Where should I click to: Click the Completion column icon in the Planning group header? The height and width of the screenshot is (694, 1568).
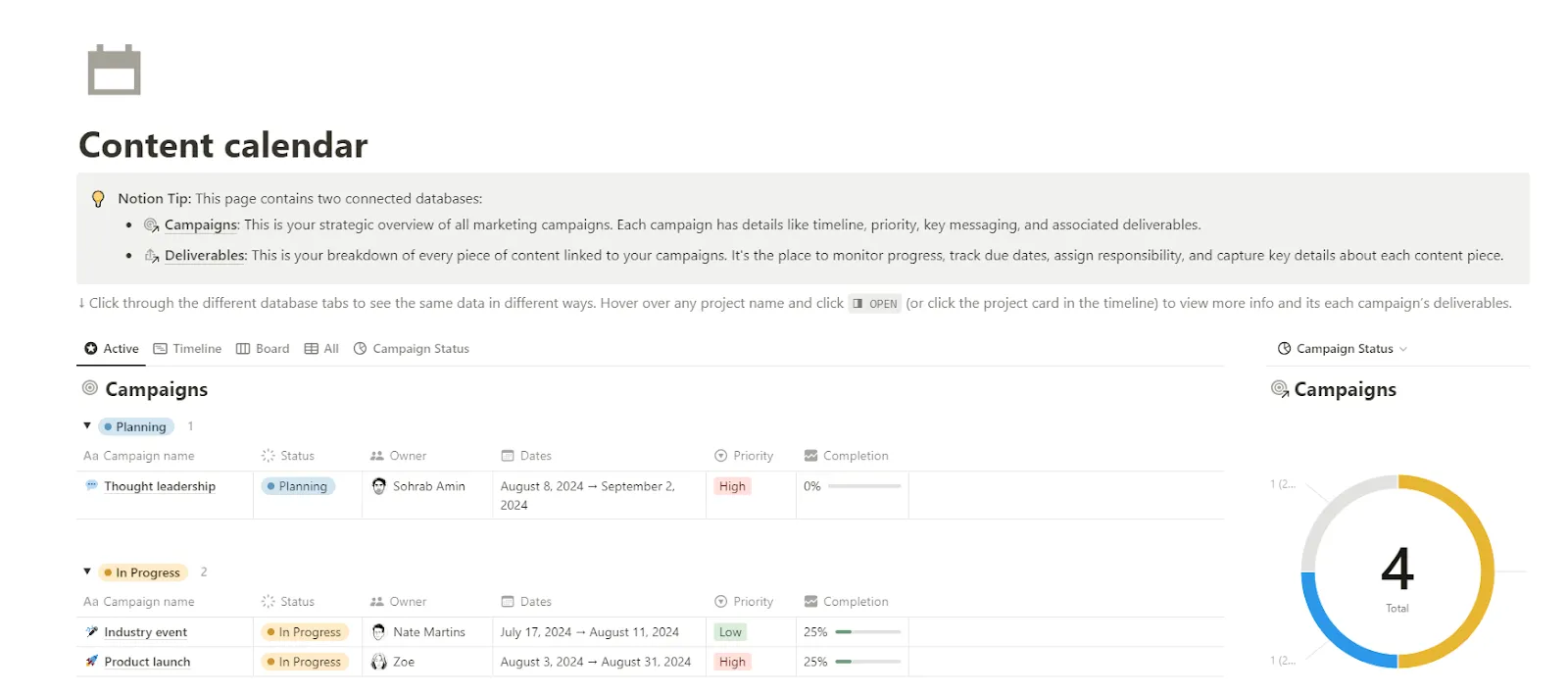click(810, 456)
